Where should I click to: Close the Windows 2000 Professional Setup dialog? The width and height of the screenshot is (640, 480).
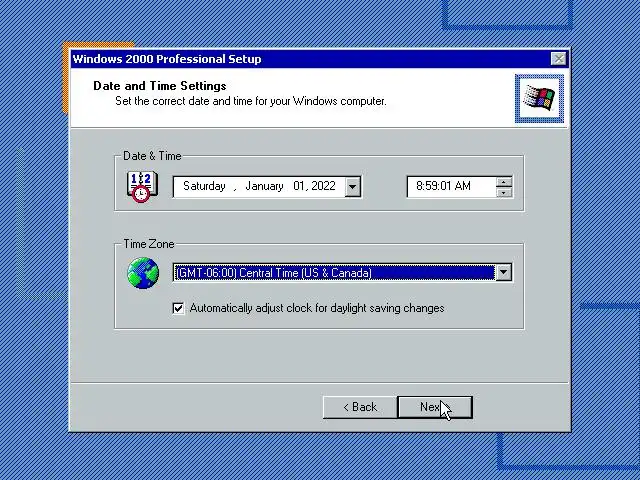(558, 59)
